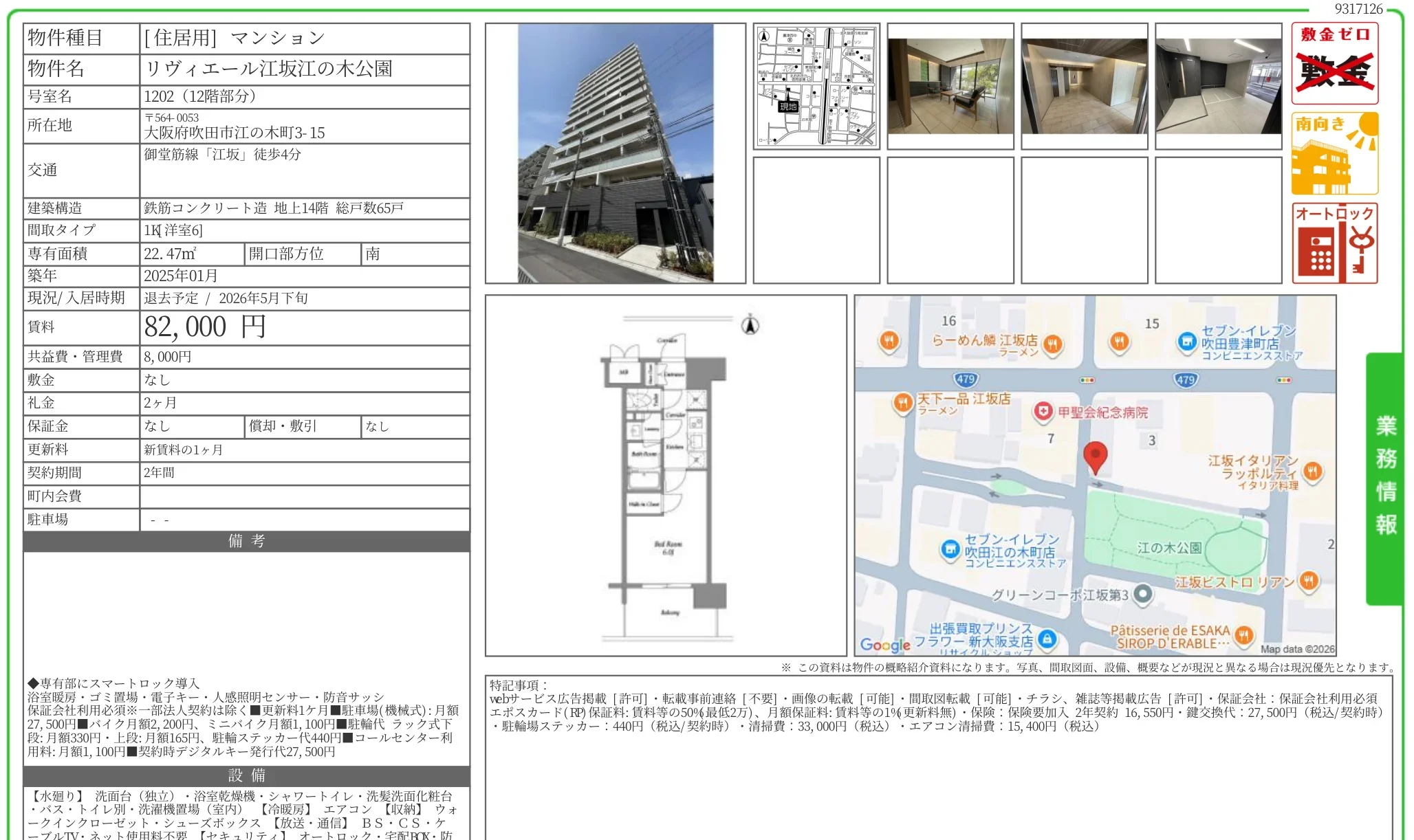This screenshot has width=1414, height=840.
Task: Click the オートロック auto-lock badge icon
Action: 1334,243
